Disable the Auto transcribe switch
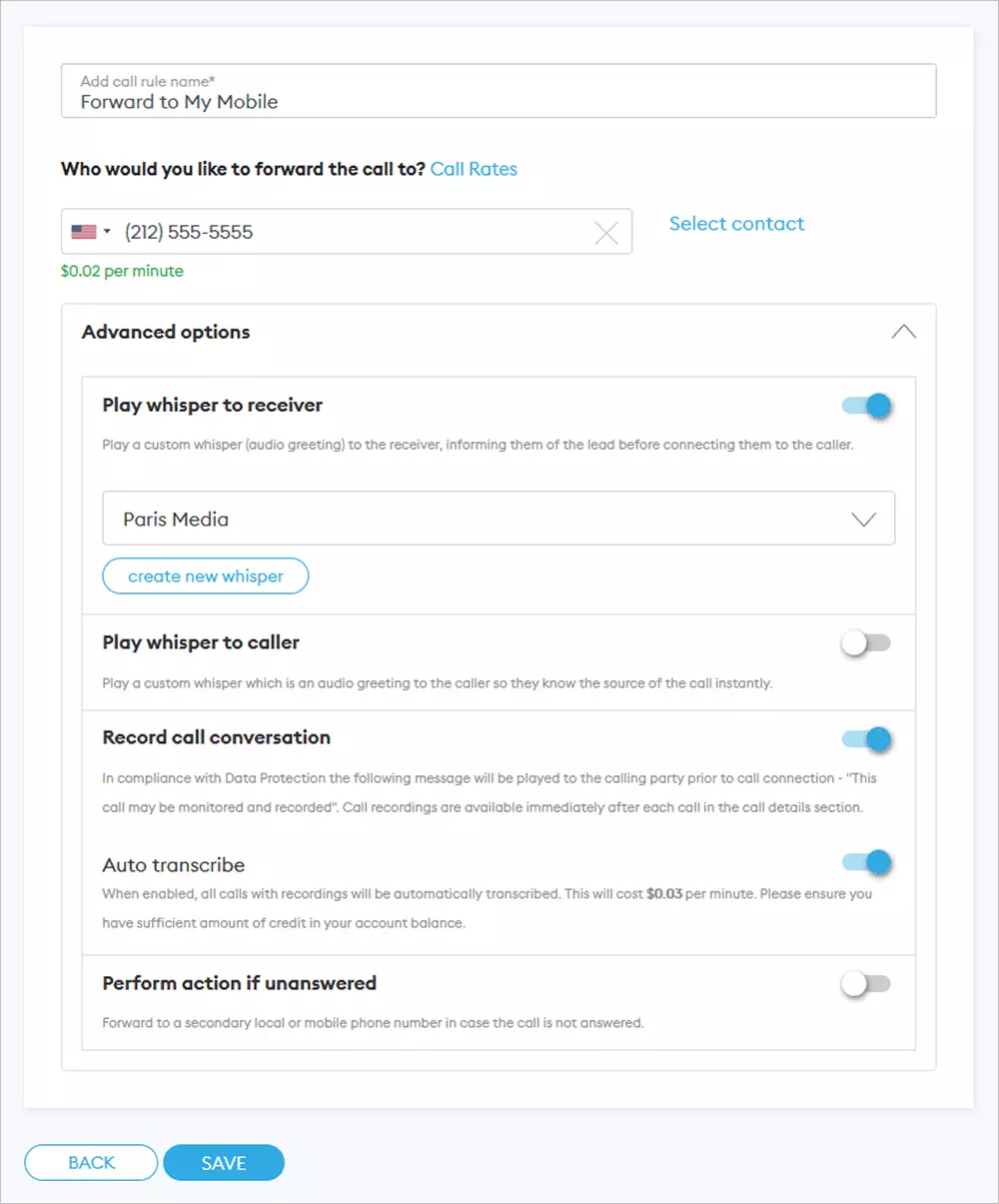The width and height of the screenshot is (999, 1204). click(x=866, y=862)
